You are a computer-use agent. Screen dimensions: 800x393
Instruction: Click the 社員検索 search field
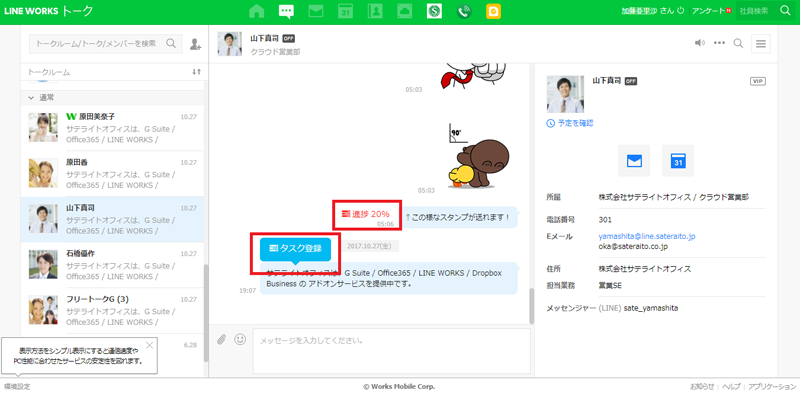(x=756, y=11)
